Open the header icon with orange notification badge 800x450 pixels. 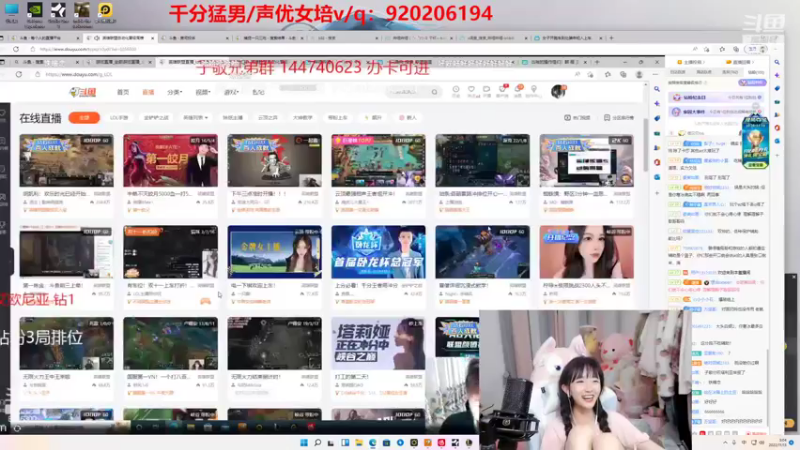pyautogui.click(x=518, y=90)
